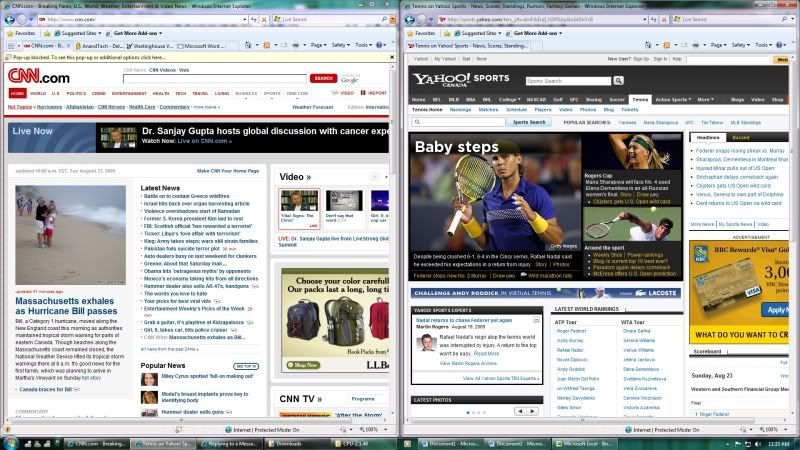Open RSS feeds icon in CNN window
800x450 pixels.
coord(266,45)
